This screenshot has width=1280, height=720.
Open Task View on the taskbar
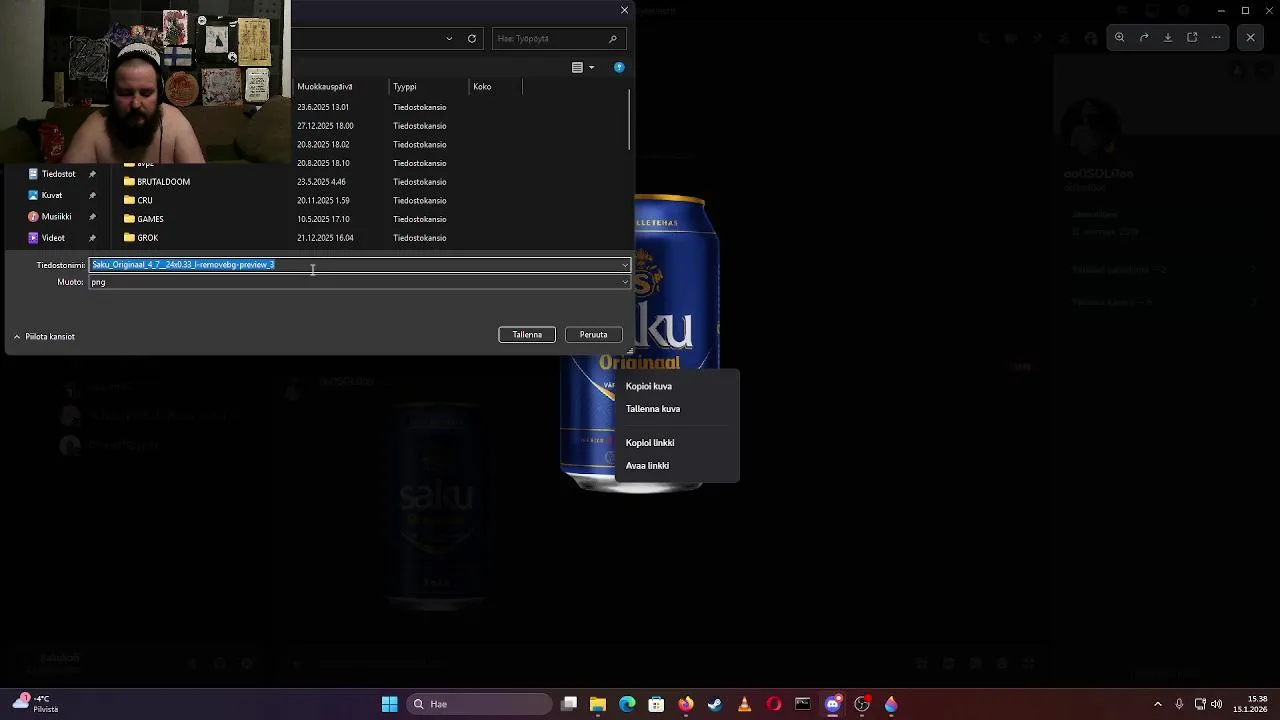point(569,704)
